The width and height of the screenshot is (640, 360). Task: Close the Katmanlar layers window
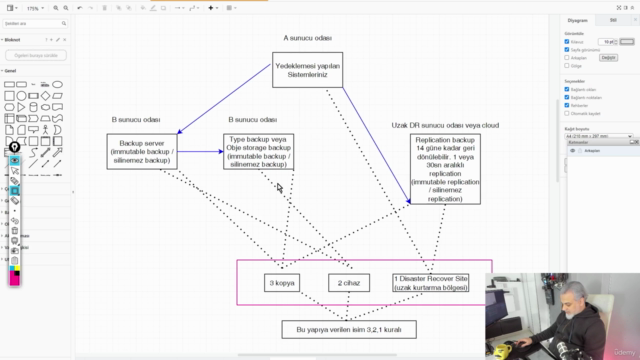tap(636, 142)
